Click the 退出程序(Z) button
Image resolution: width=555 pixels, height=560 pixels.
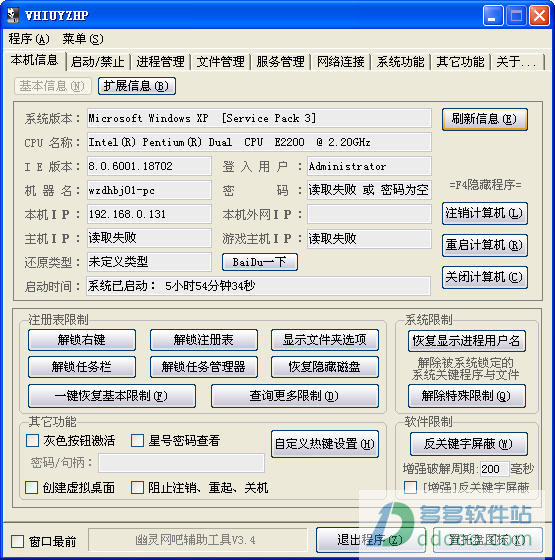(x=371, y=540)
